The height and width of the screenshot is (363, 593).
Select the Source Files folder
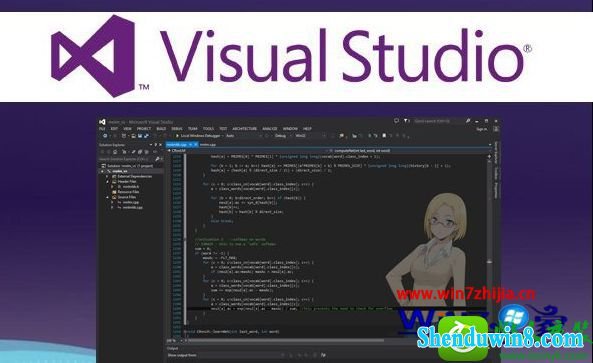(x=124, y=197)
